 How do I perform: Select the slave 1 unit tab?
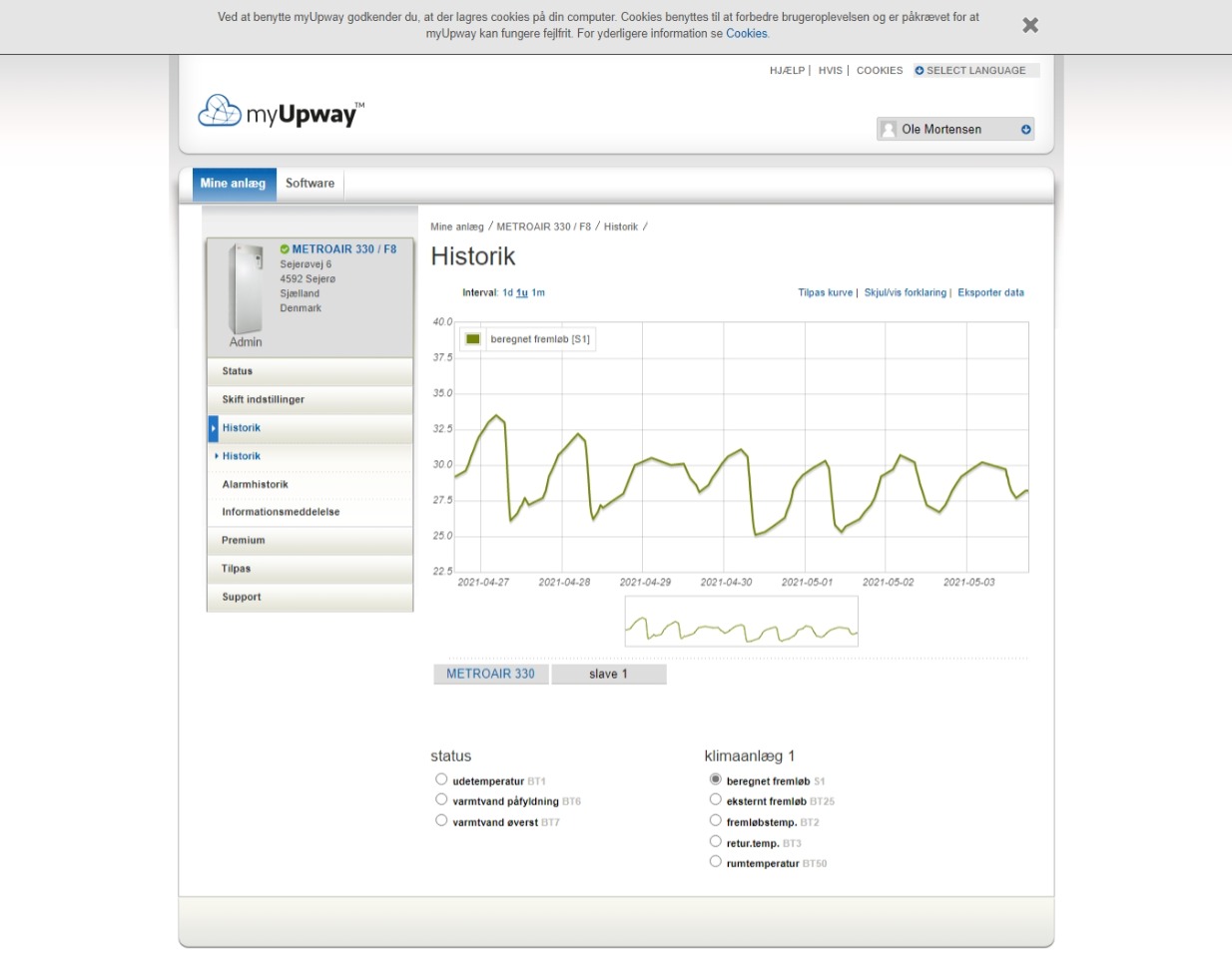[x=608, y=675]
